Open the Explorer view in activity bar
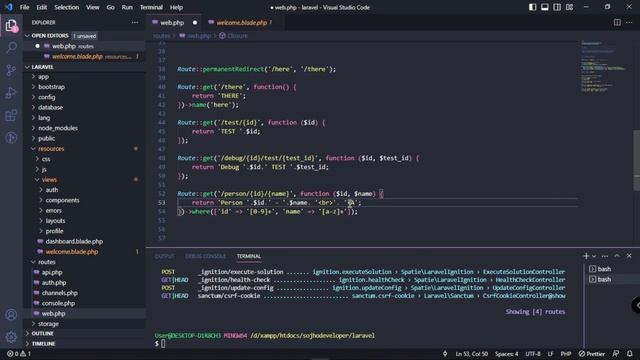Image resolution: width=640 pixels, height=360 pixels. tap(11, 25)
